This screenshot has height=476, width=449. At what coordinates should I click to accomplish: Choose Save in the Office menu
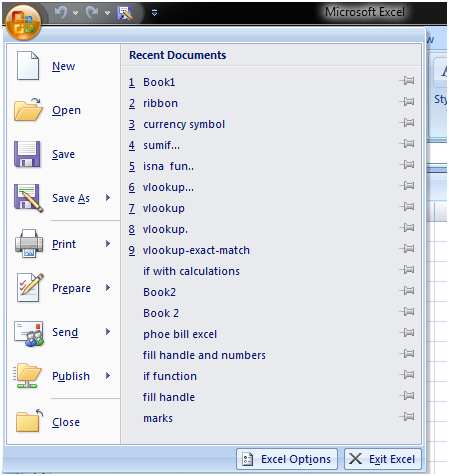point(63,154)
